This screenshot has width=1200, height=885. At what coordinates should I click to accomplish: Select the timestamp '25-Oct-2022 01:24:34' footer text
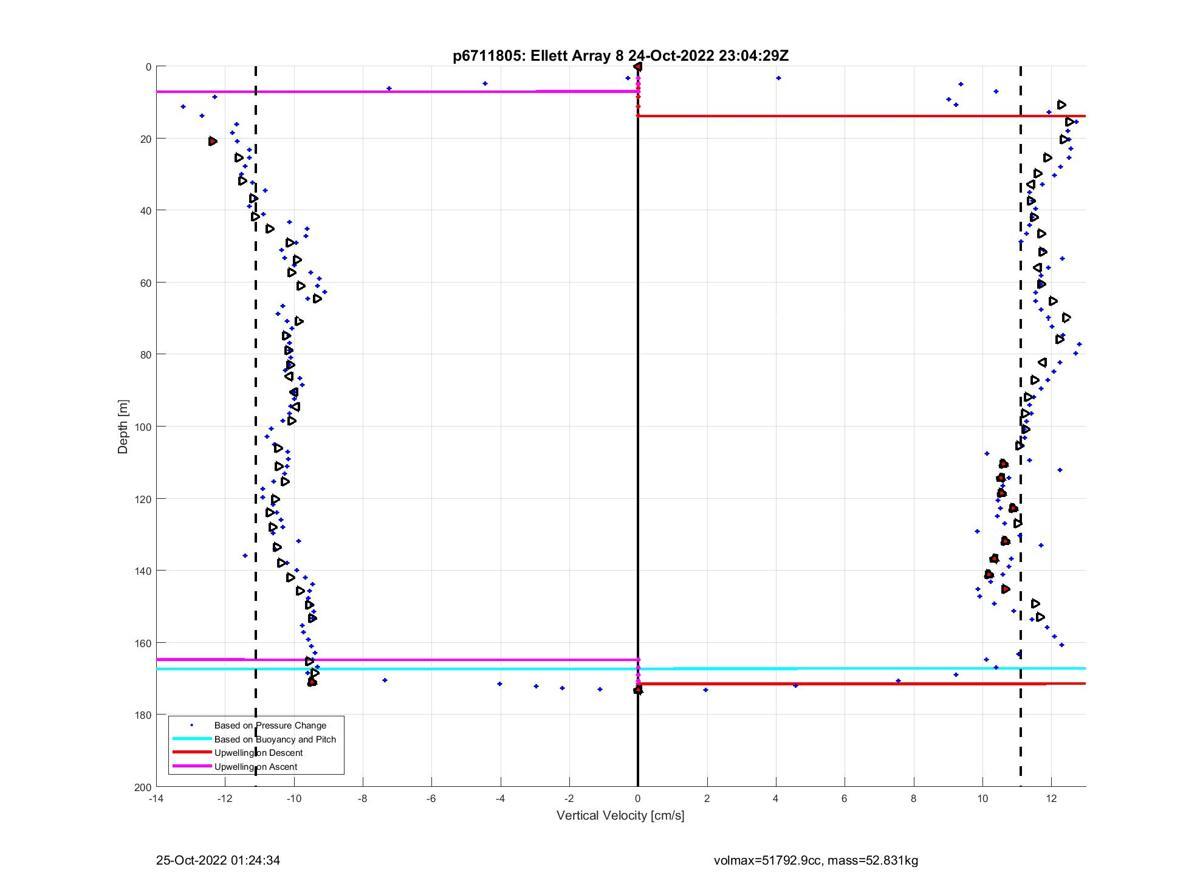(x=218, y=860)
